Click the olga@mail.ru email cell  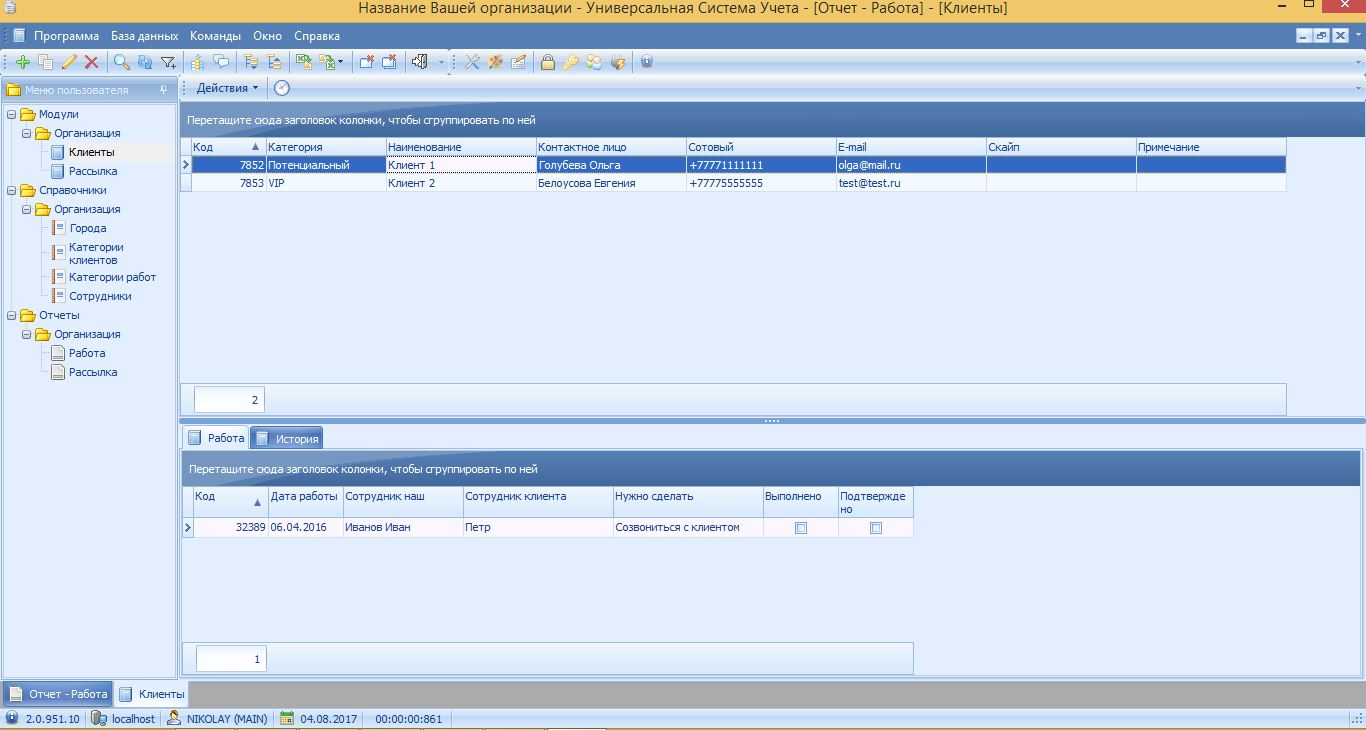911,165
